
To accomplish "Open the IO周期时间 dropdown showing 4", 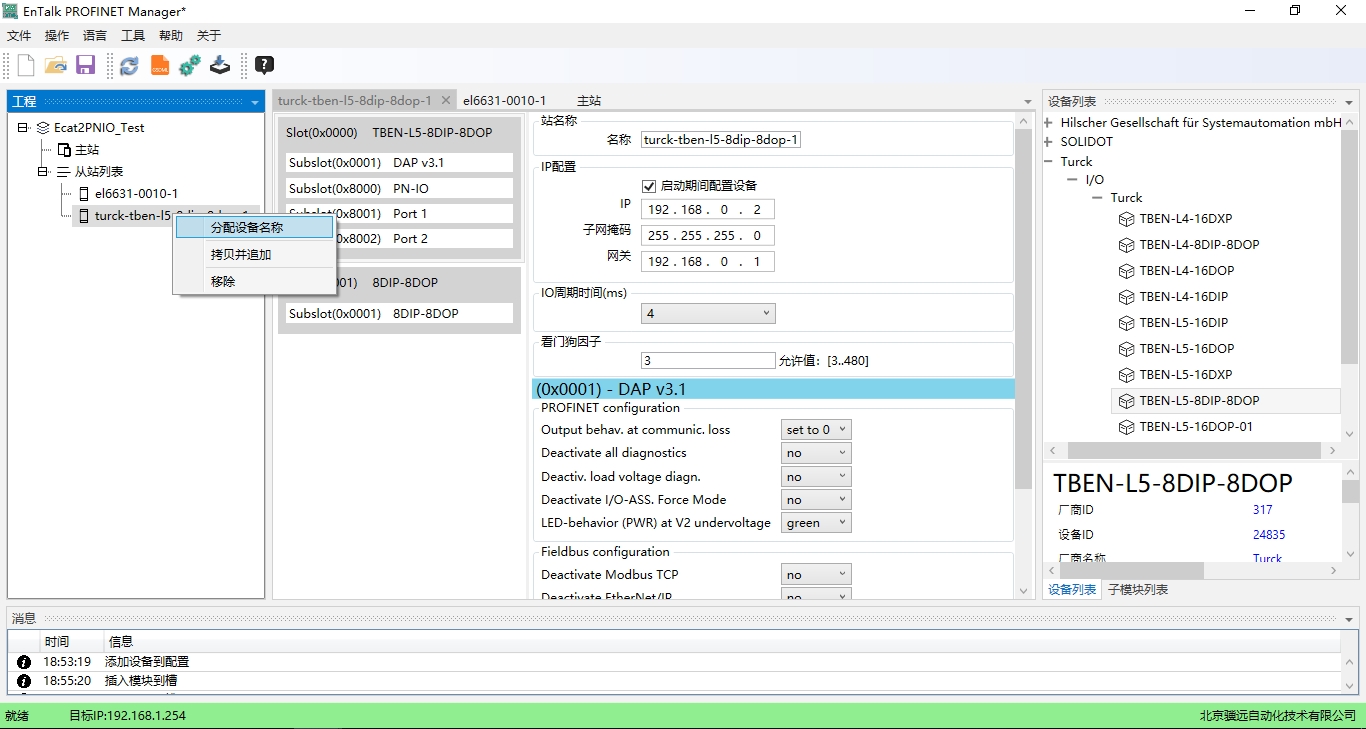I will (708, 314).
